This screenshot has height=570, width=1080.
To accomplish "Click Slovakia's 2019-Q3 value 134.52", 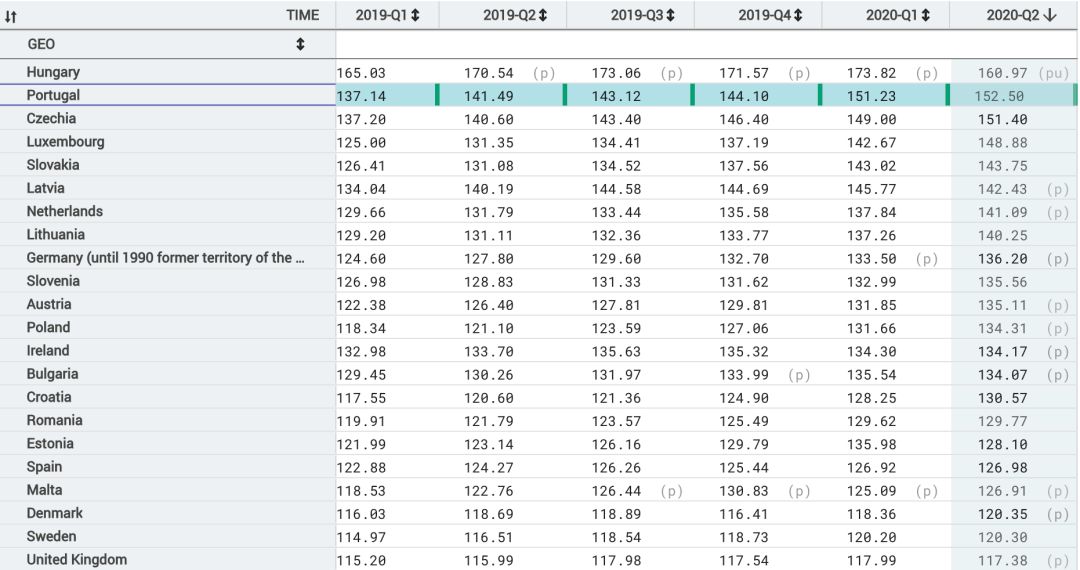I will [x=616, y=166].
